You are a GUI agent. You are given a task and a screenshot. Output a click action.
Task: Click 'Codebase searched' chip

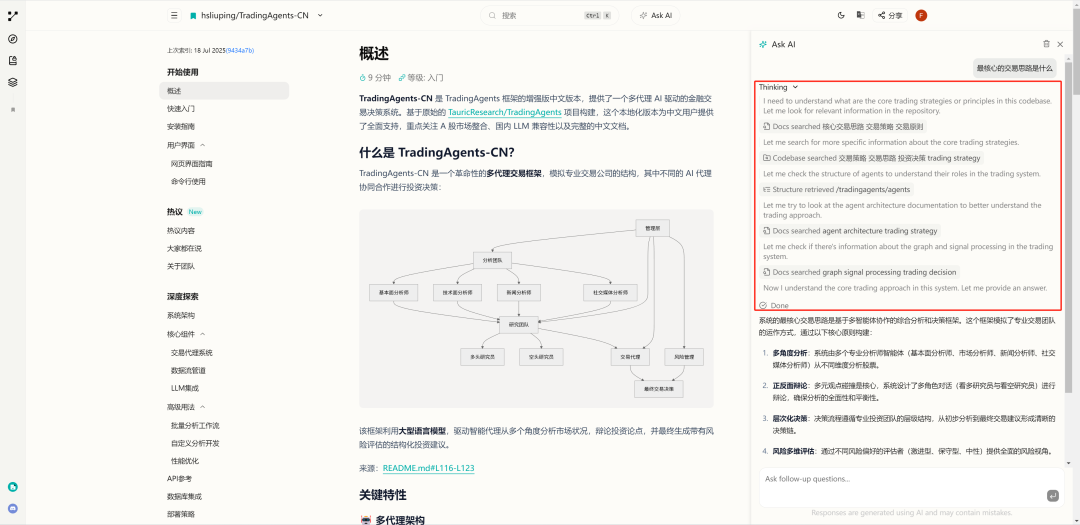[x=872, y=158]
